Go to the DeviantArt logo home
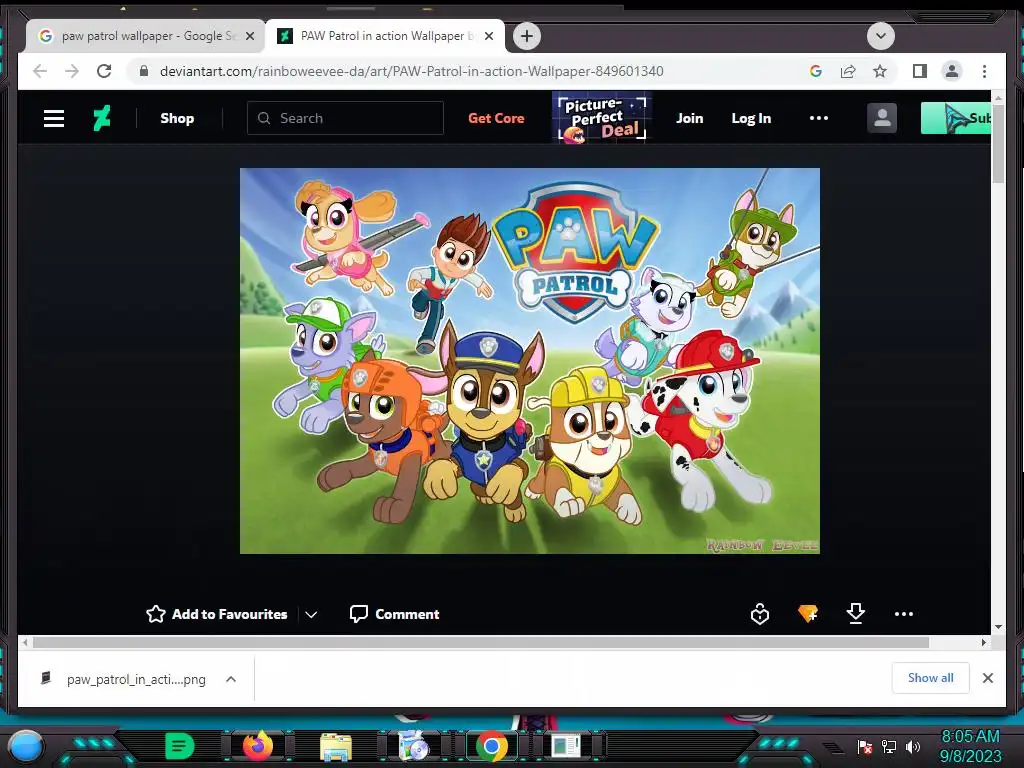The height and width of the screenshot is (768, 1024). 102,118
